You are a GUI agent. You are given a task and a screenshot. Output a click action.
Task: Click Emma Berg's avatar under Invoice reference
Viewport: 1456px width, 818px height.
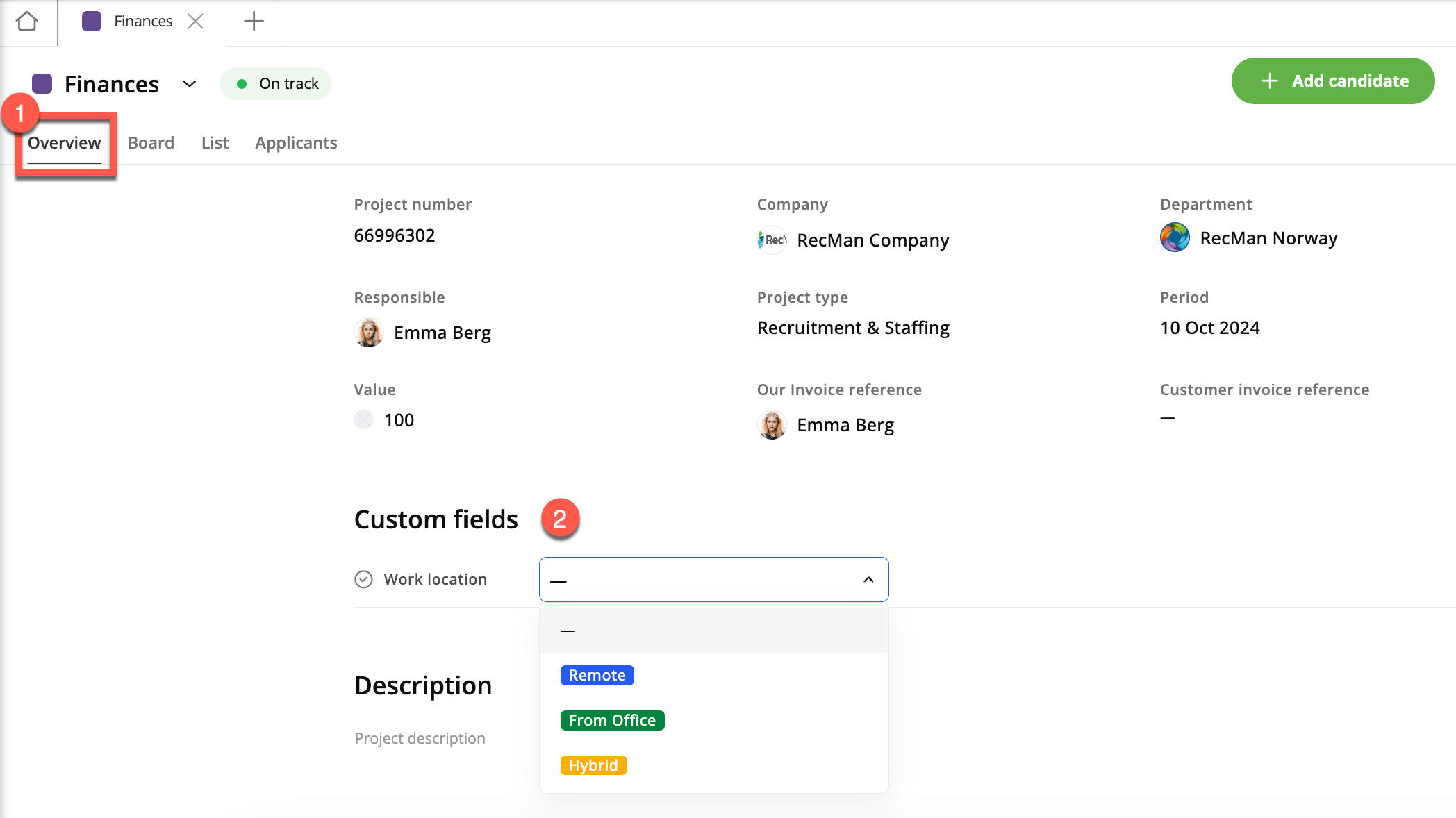[772, 425]
